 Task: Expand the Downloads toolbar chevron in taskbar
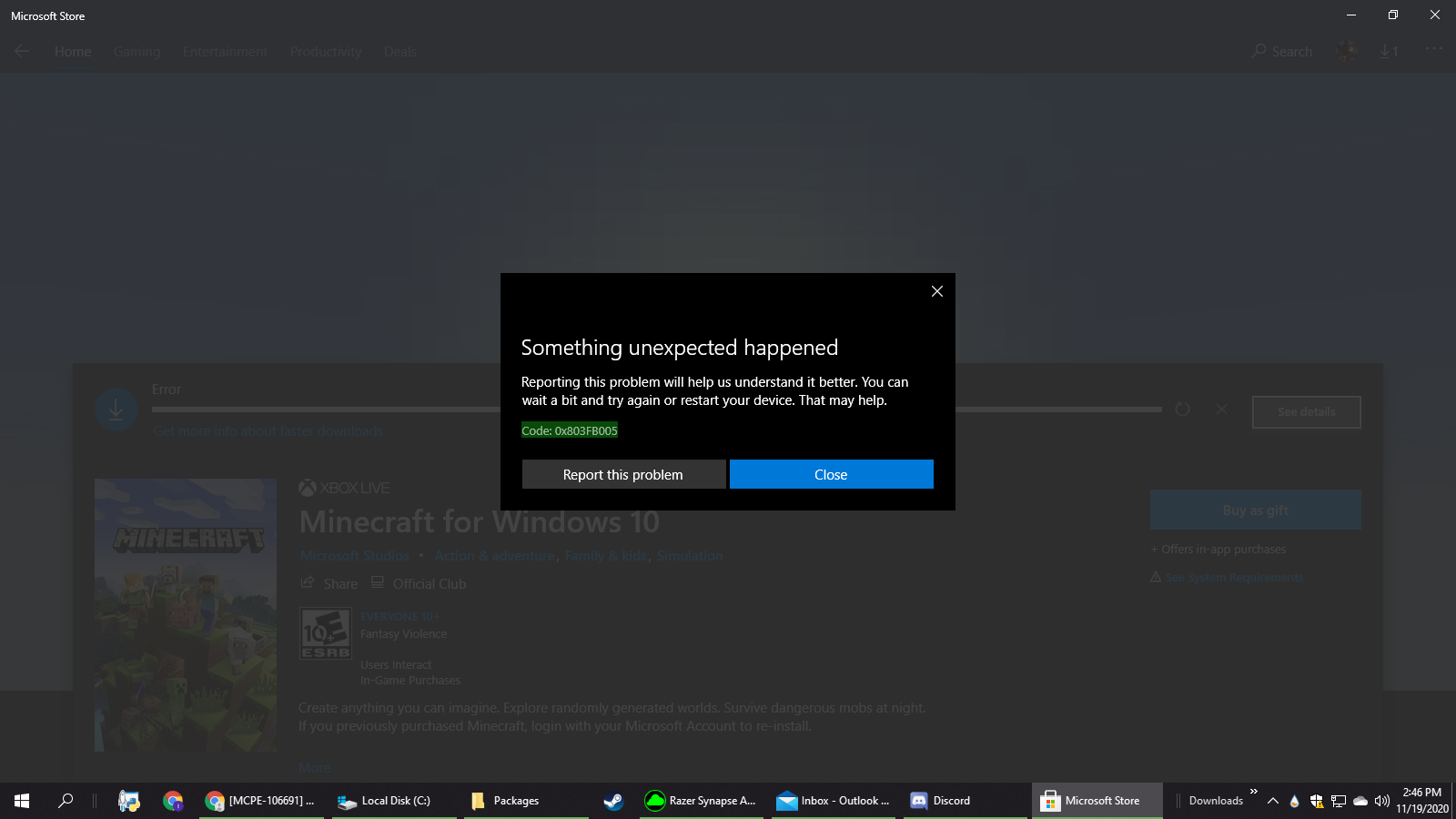click(1254, 792)
